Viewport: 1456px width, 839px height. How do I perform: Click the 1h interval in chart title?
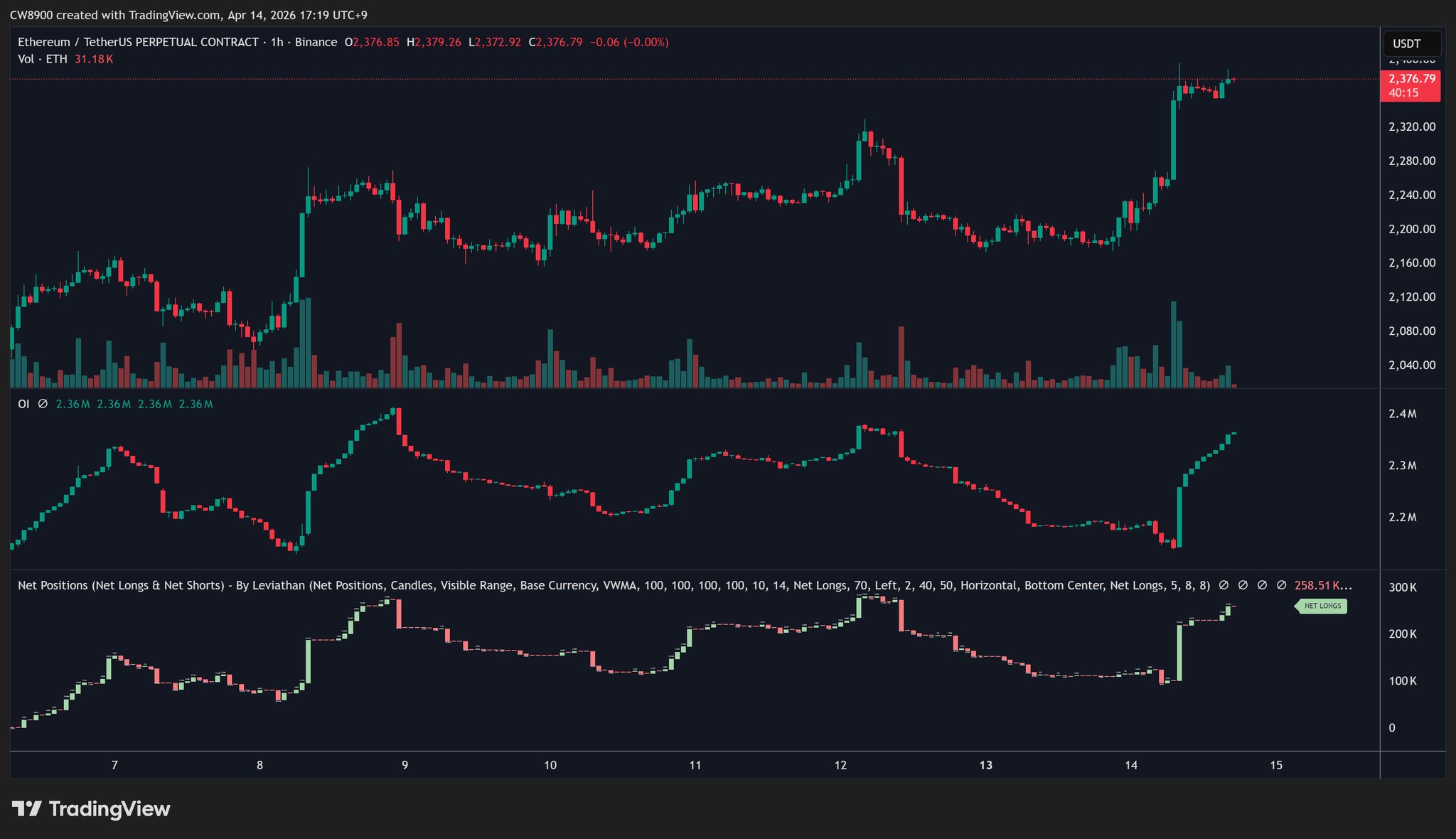[277, 42]
